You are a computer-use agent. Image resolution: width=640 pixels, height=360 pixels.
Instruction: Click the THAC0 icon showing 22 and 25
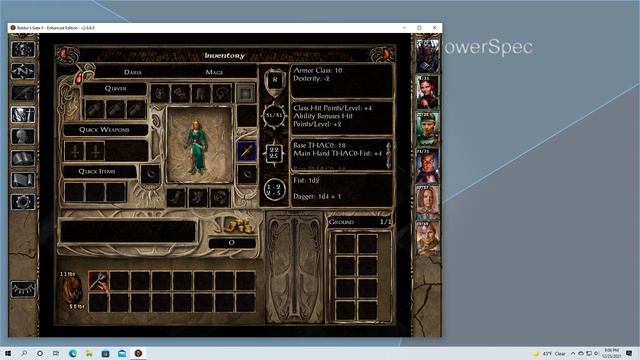coord(274,153)
